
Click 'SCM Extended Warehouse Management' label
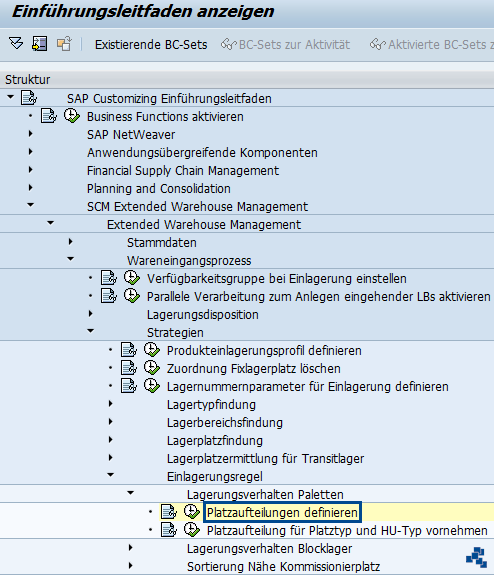point(197,206)
